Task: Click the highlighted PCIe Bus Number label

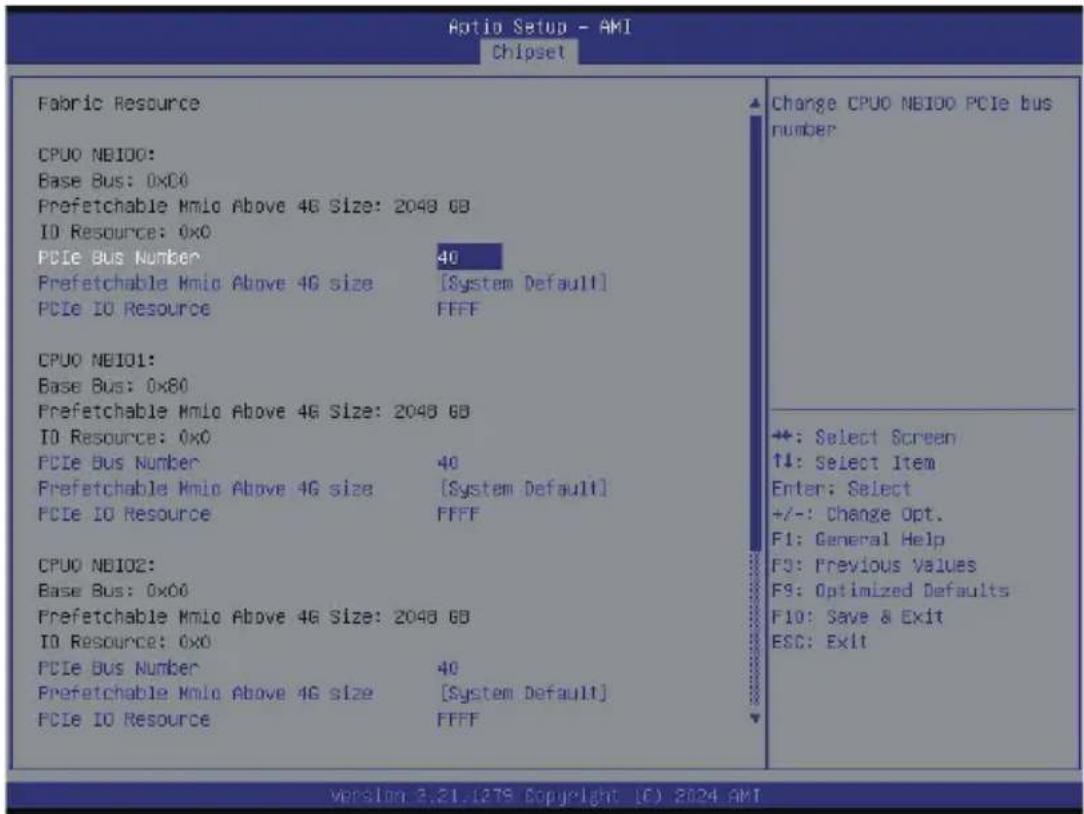Action: tap(118, 257)
